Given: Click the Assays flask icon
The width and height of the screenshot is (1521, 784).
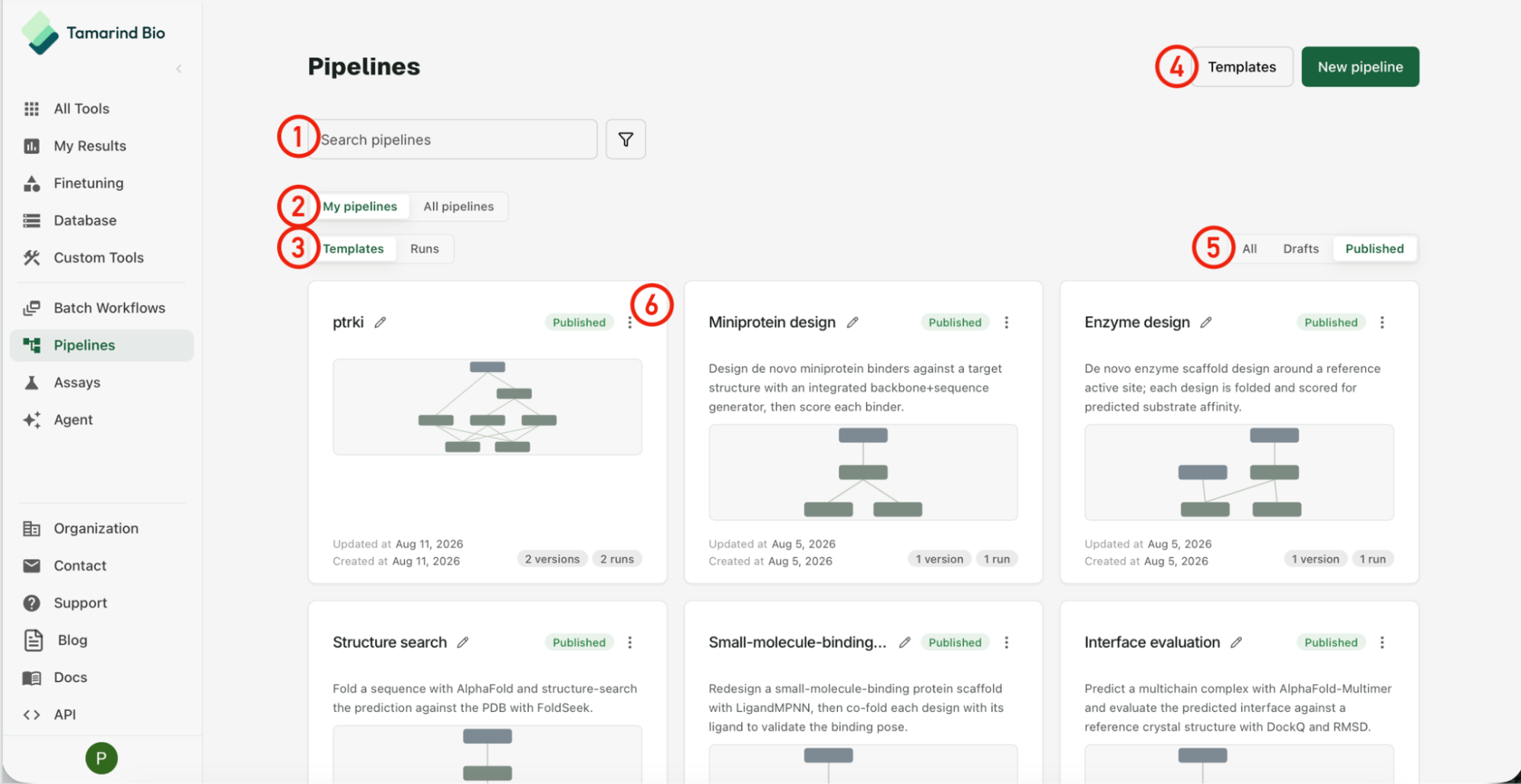Looking at the screenshot, I should click(31, 382).
